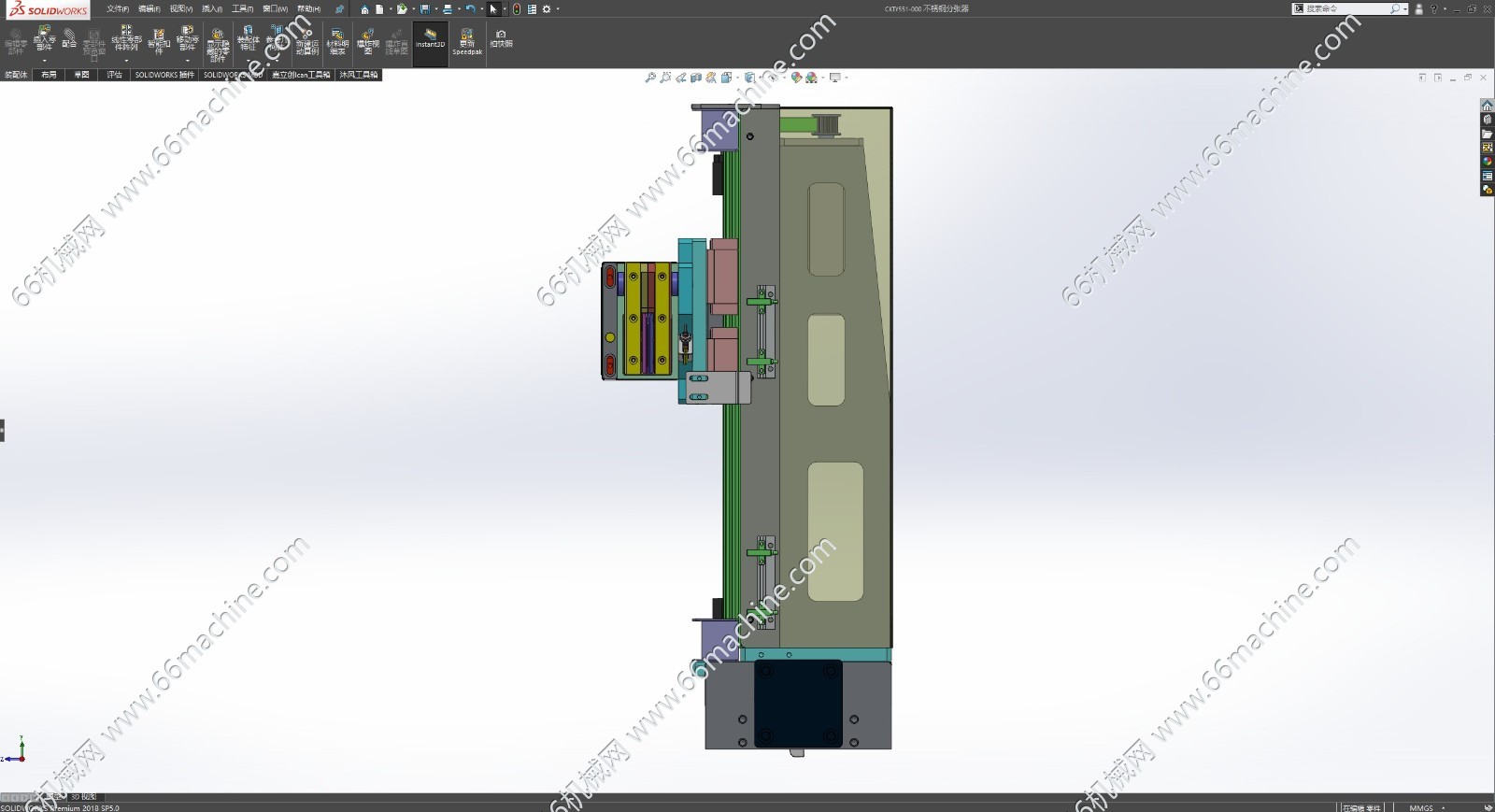This screenshot has width=1495, height=812.
Task: Click the 材料明细表 bill of materials button
Action: pyautogui.click(x=337, y=42)
